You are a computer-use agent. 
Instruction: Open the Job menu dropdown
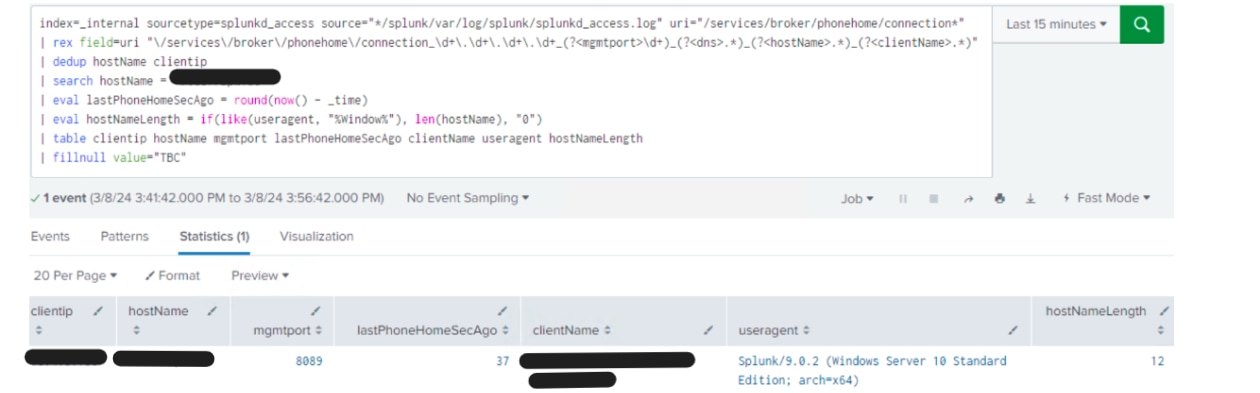[x=857, y=199]
